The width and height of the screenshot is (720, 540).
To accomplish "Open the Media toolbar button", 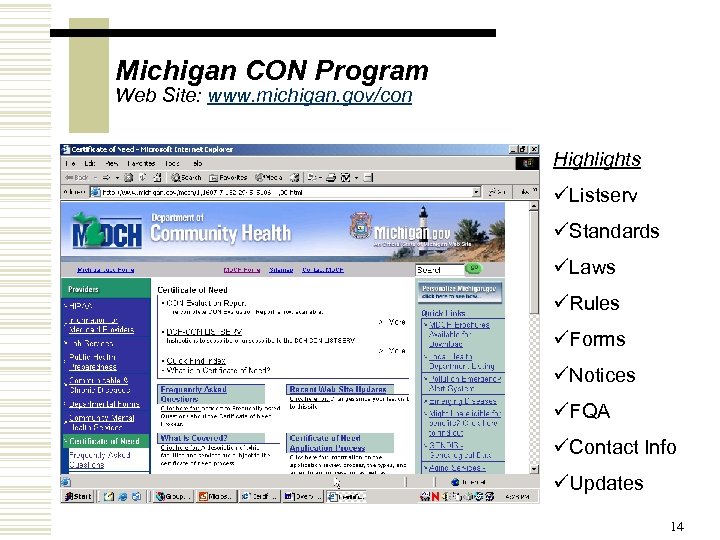I will coord(269,178).
